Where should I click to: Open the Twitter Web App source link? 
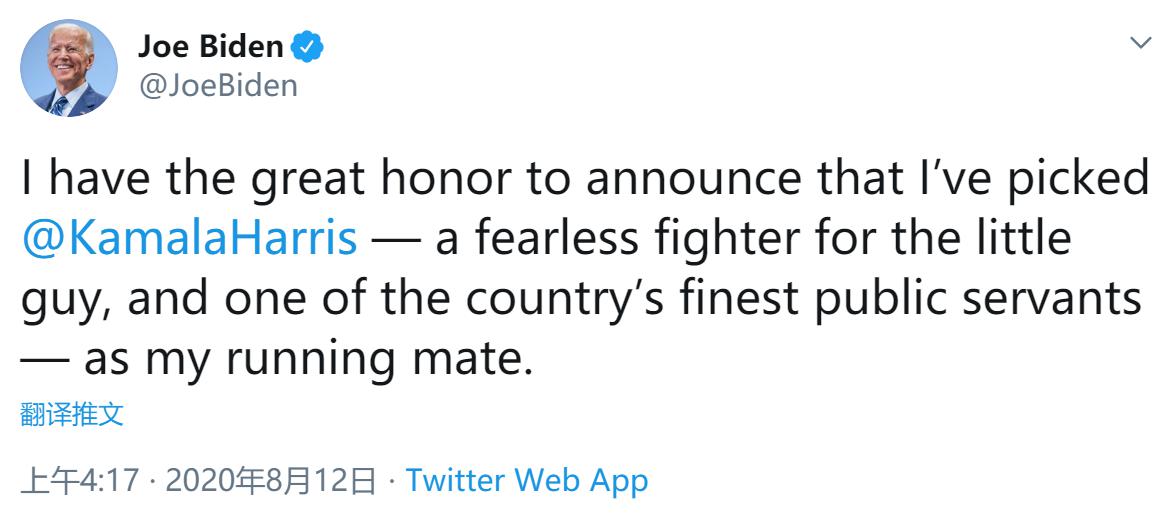point(527,481)
